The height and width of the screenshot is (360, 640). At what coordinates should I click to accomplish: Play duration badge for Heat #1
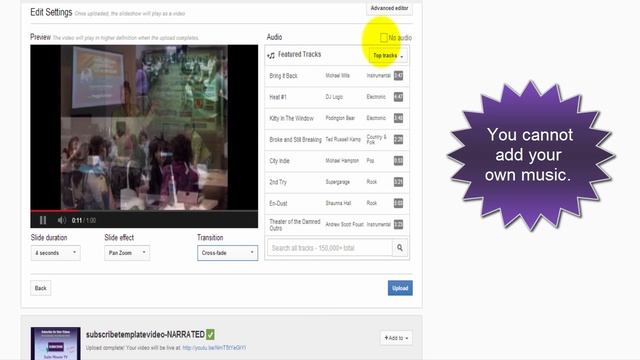click(398, 97)
